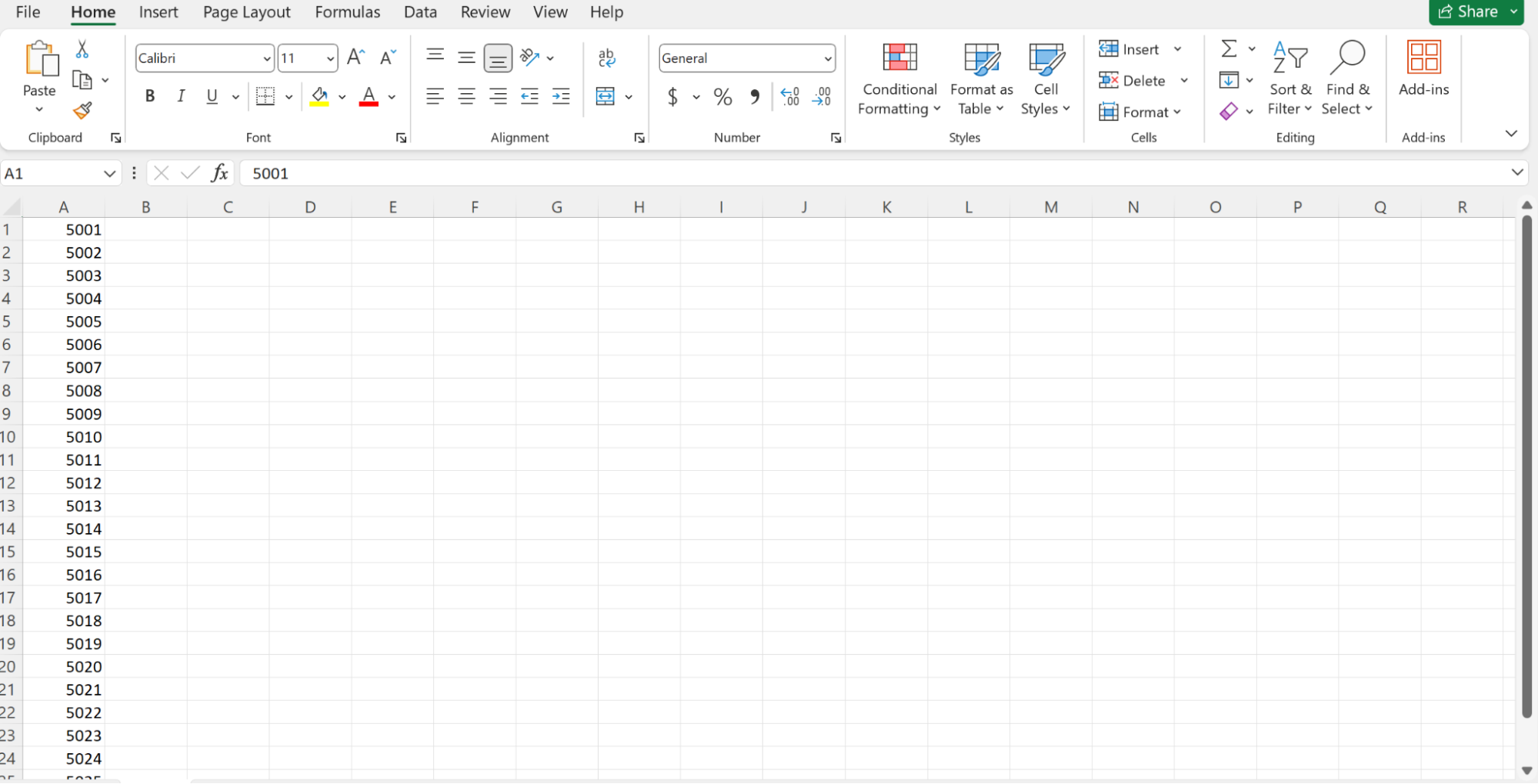Collapse the ribbon with chevron arrow
This screenshot has height=784, width=1538.
coord(1511,134)
